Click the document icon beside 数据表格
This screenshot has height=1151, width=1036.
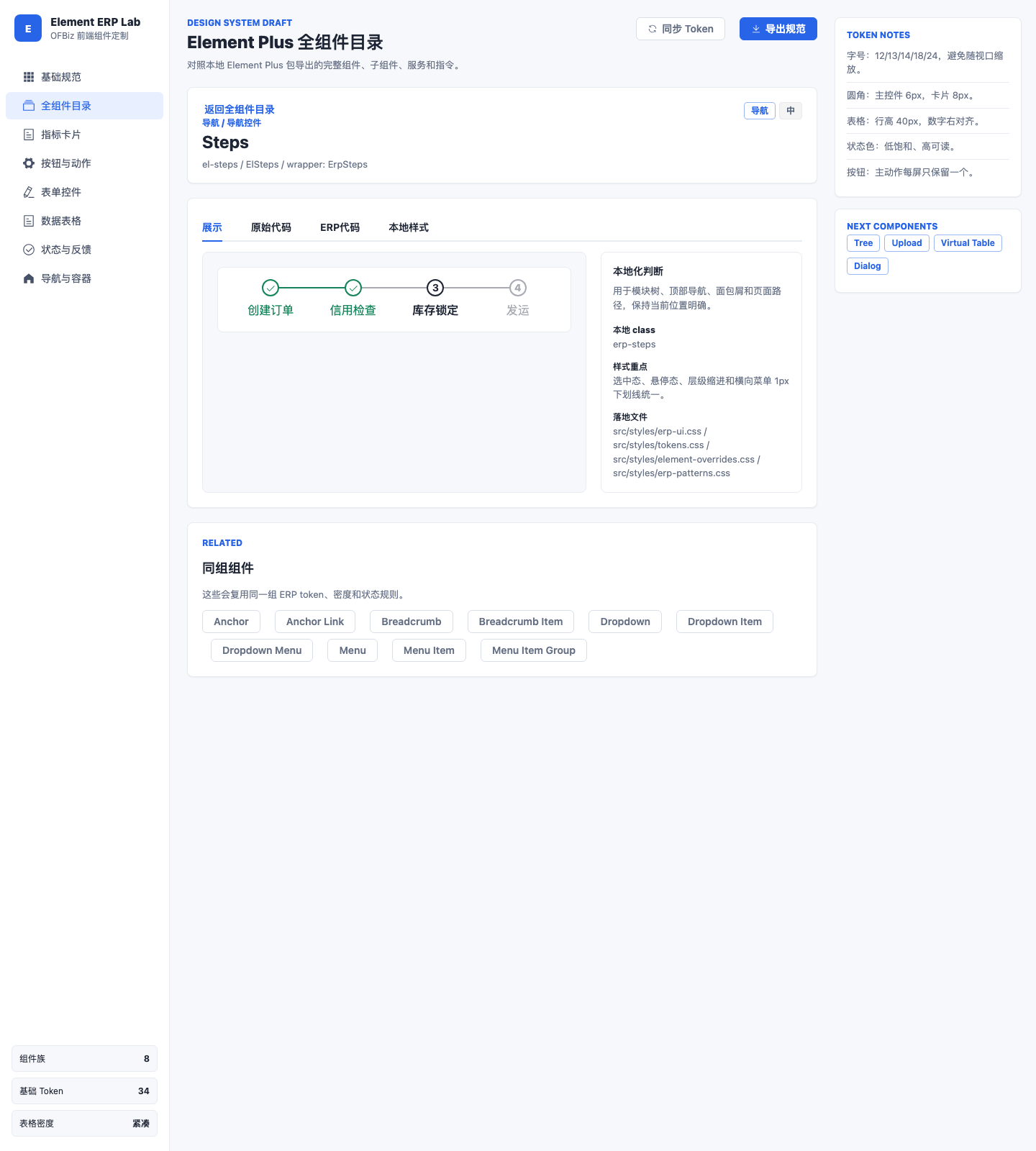pyautogui.click(x=29, y=221)
